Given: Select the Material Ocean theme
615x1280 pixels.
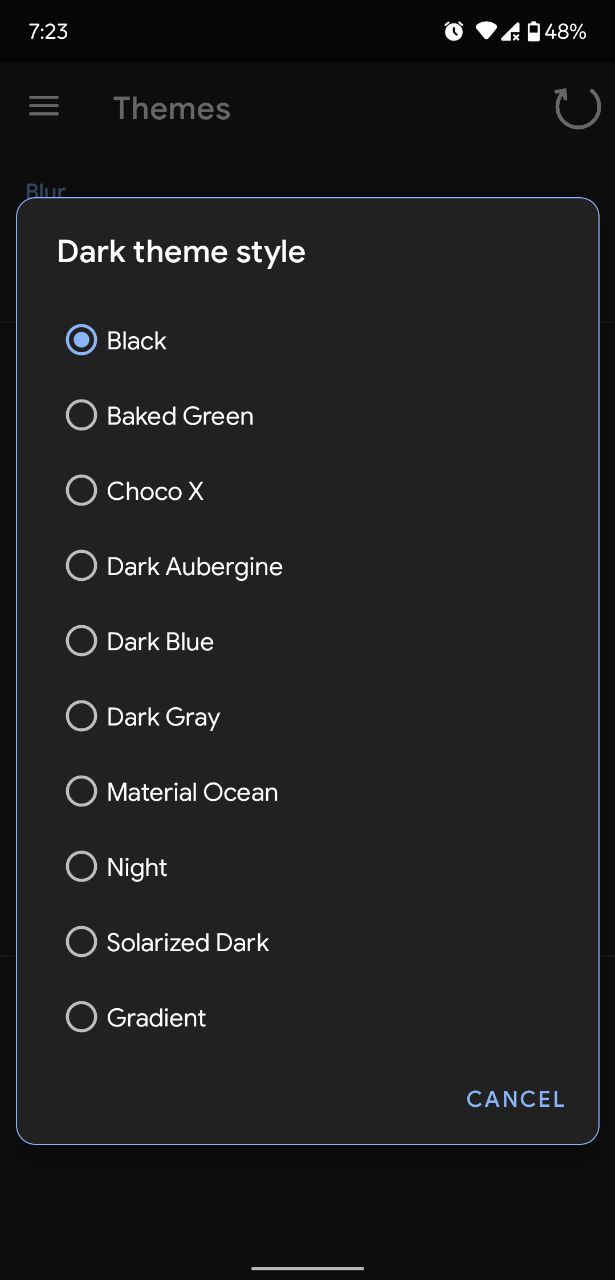Looking at the screenshot, I should tap(81, 792).
